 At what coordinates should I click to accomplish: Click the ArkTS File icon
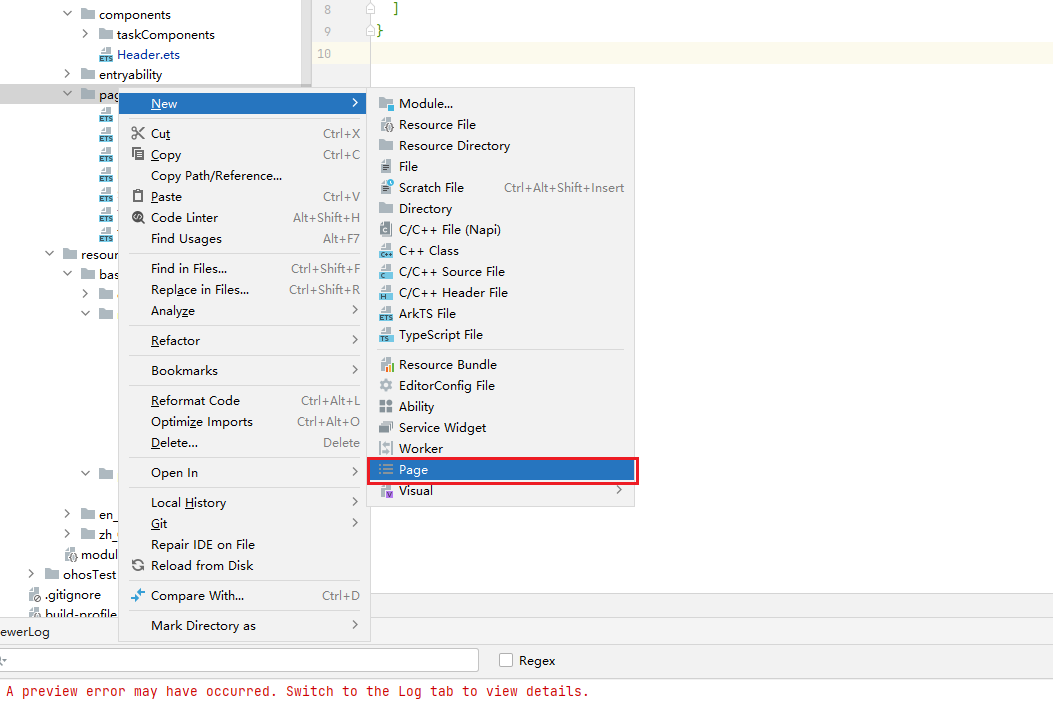(386, 314)
